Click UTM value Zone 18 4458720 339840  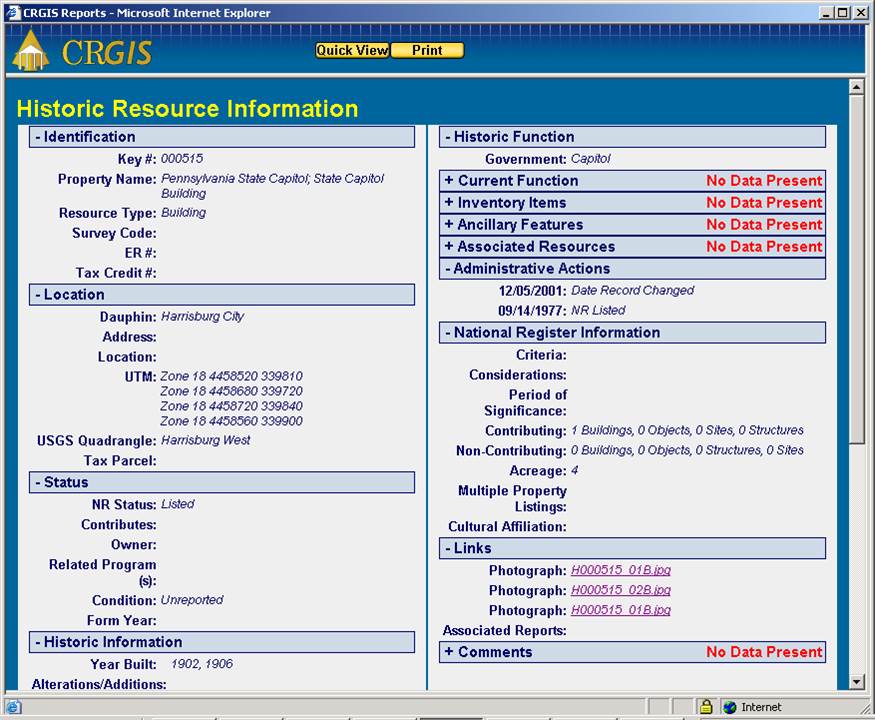(232, 406)
